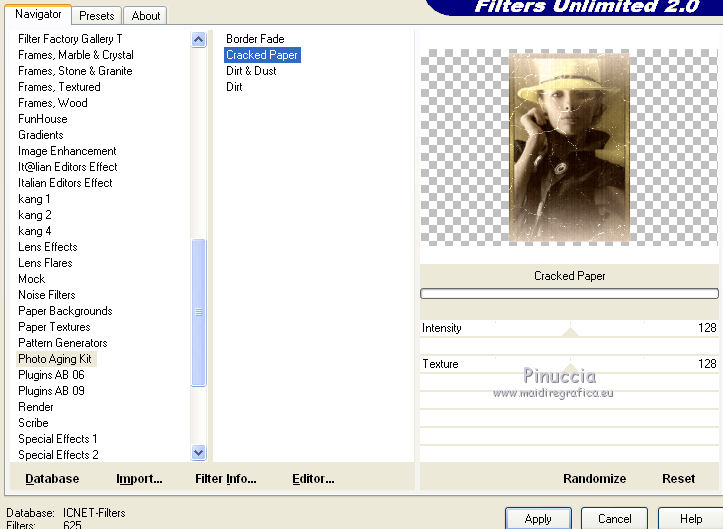The width and height of the screenshot is (723, 529).
Task: Open Filter Info... dialog
Action: tap(225, 479)
